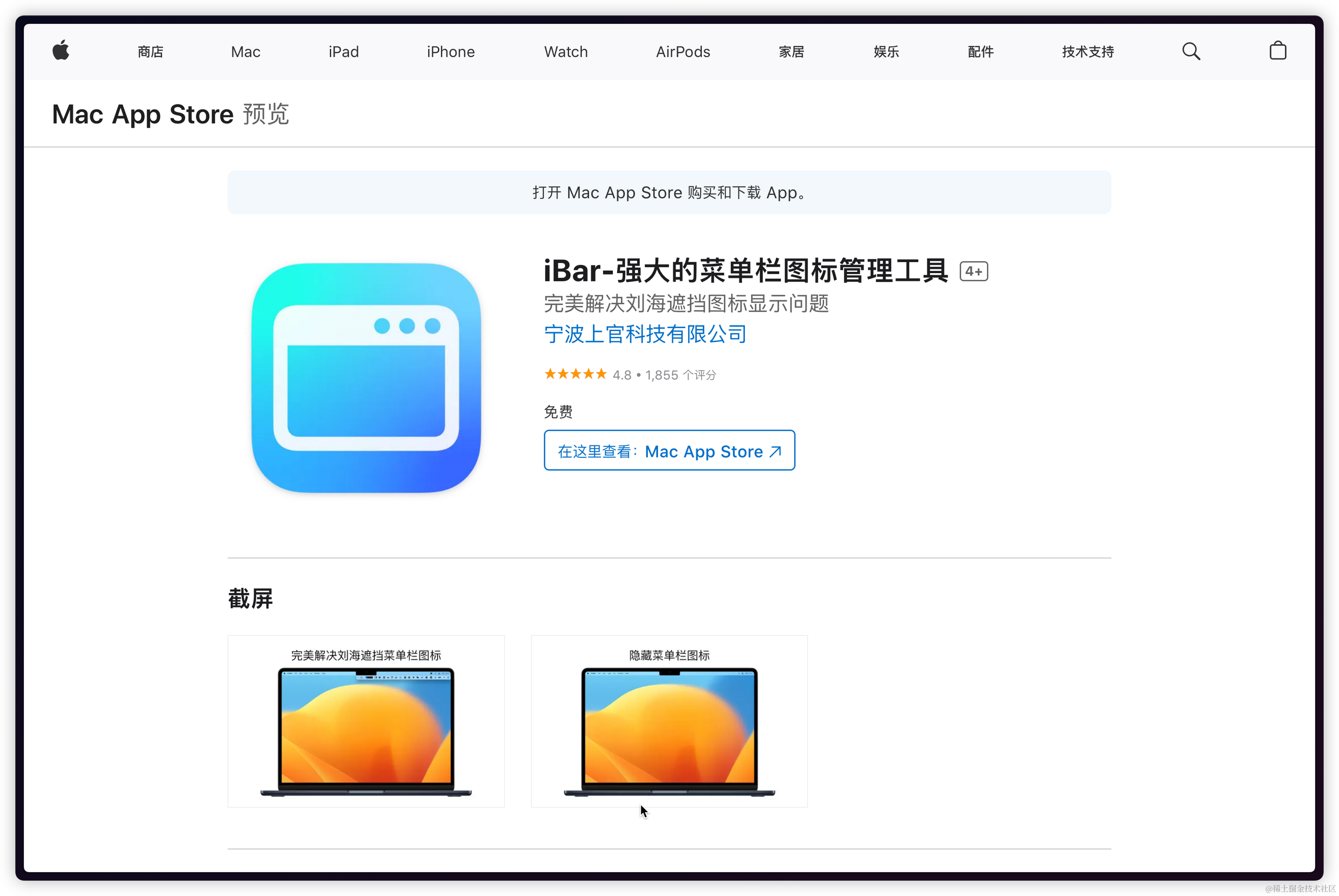Screen dimensions: 1339x896
Task: Open the shopping bag icon
Action: [1277, 51]
